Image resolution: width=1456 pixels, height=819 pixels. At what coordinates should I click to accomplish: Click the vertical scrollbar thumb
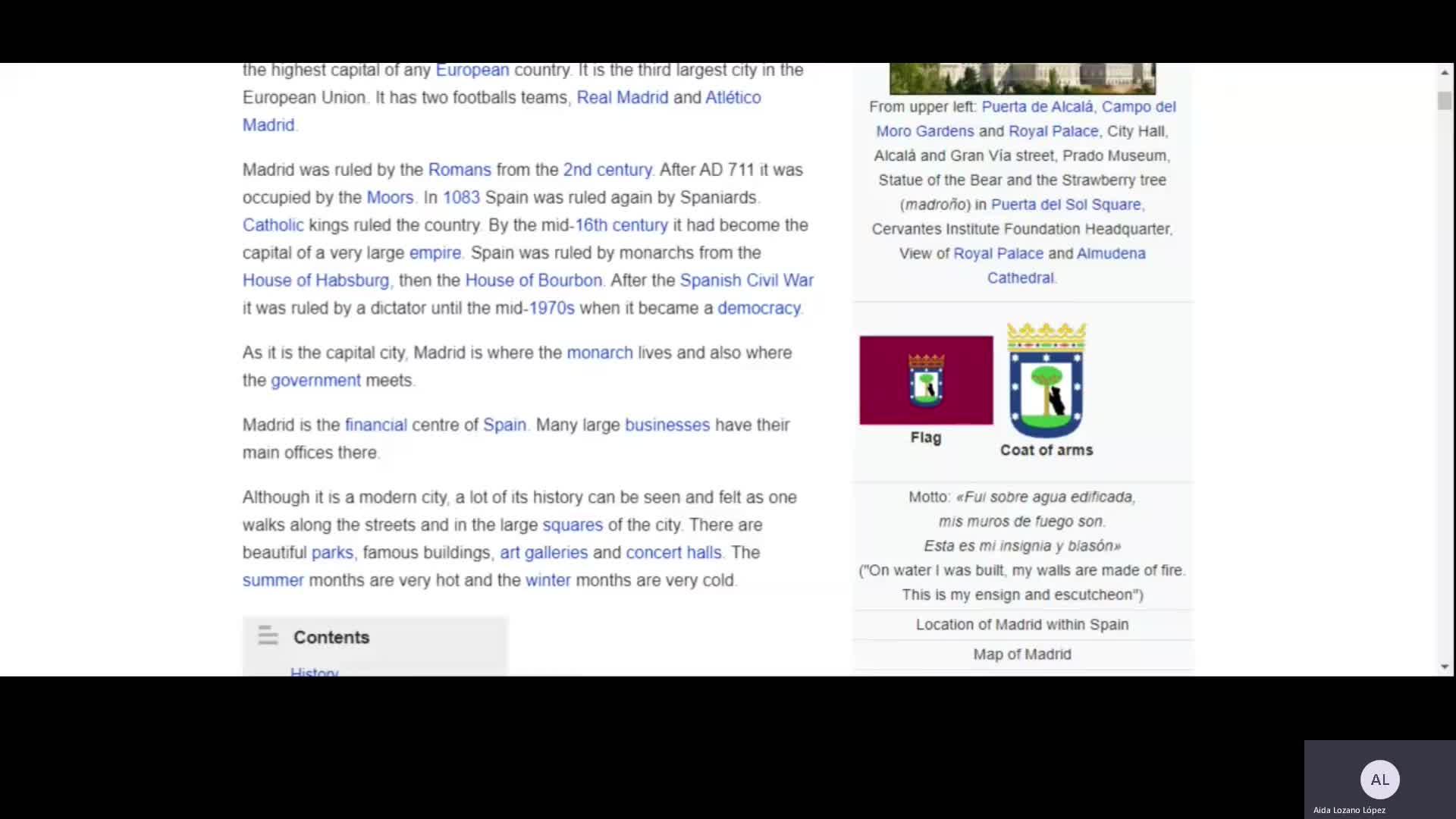[x=1444, y=101]
